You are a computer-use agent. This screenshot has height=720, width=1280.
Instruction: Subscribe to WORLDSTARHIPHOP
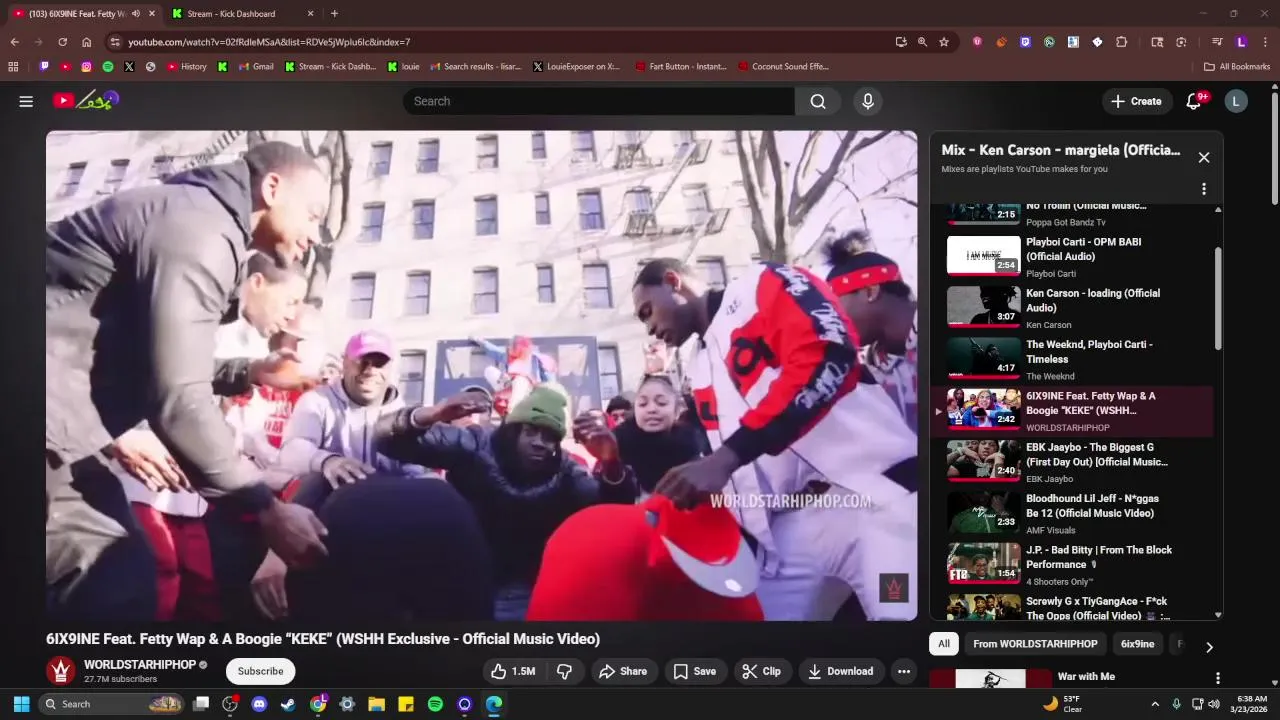click(x=260, y=671)
